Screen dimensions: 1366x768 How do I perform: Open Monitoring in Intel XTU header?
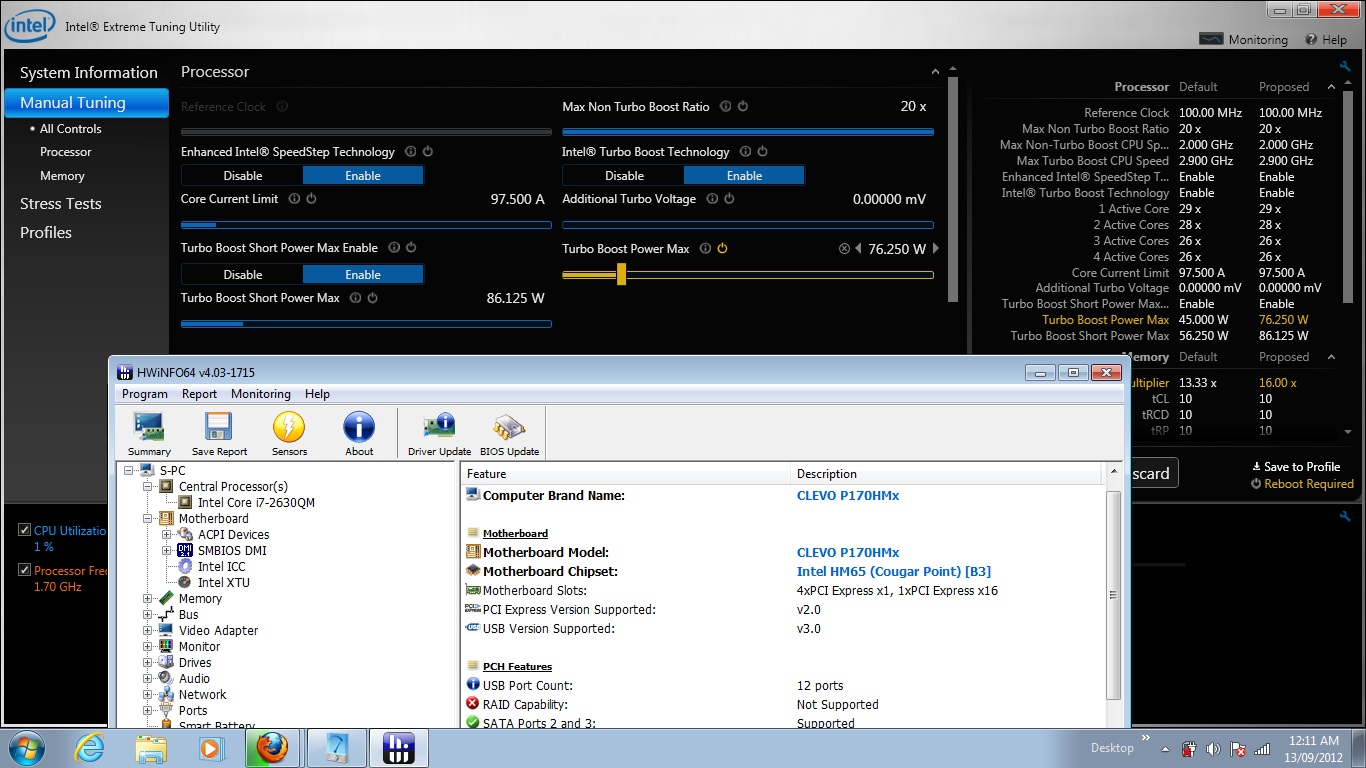point(1244,40)
